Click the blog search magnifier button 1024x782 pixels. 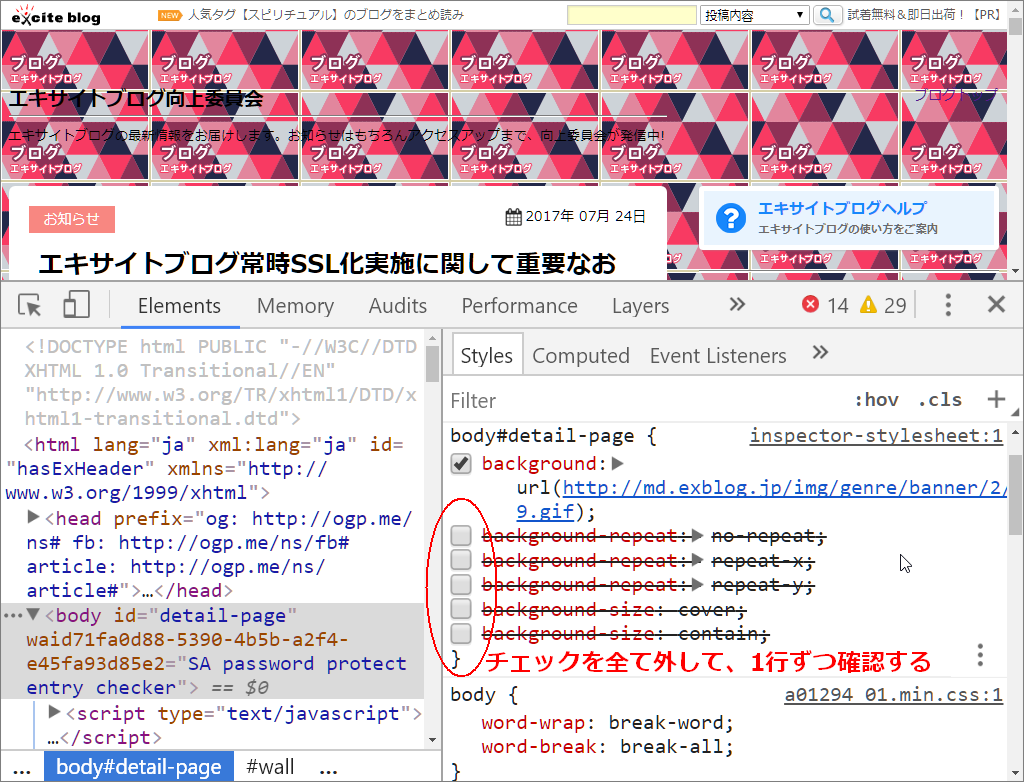pyautogui.click(x=826, y=14)
